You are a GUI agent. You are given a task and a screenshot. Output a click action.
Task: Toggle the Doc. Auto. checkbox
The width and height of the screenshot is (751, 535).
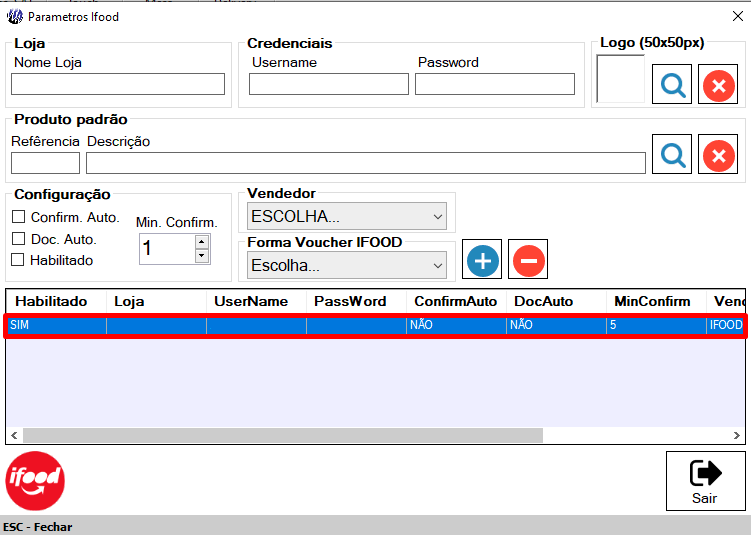click(18, 239)
